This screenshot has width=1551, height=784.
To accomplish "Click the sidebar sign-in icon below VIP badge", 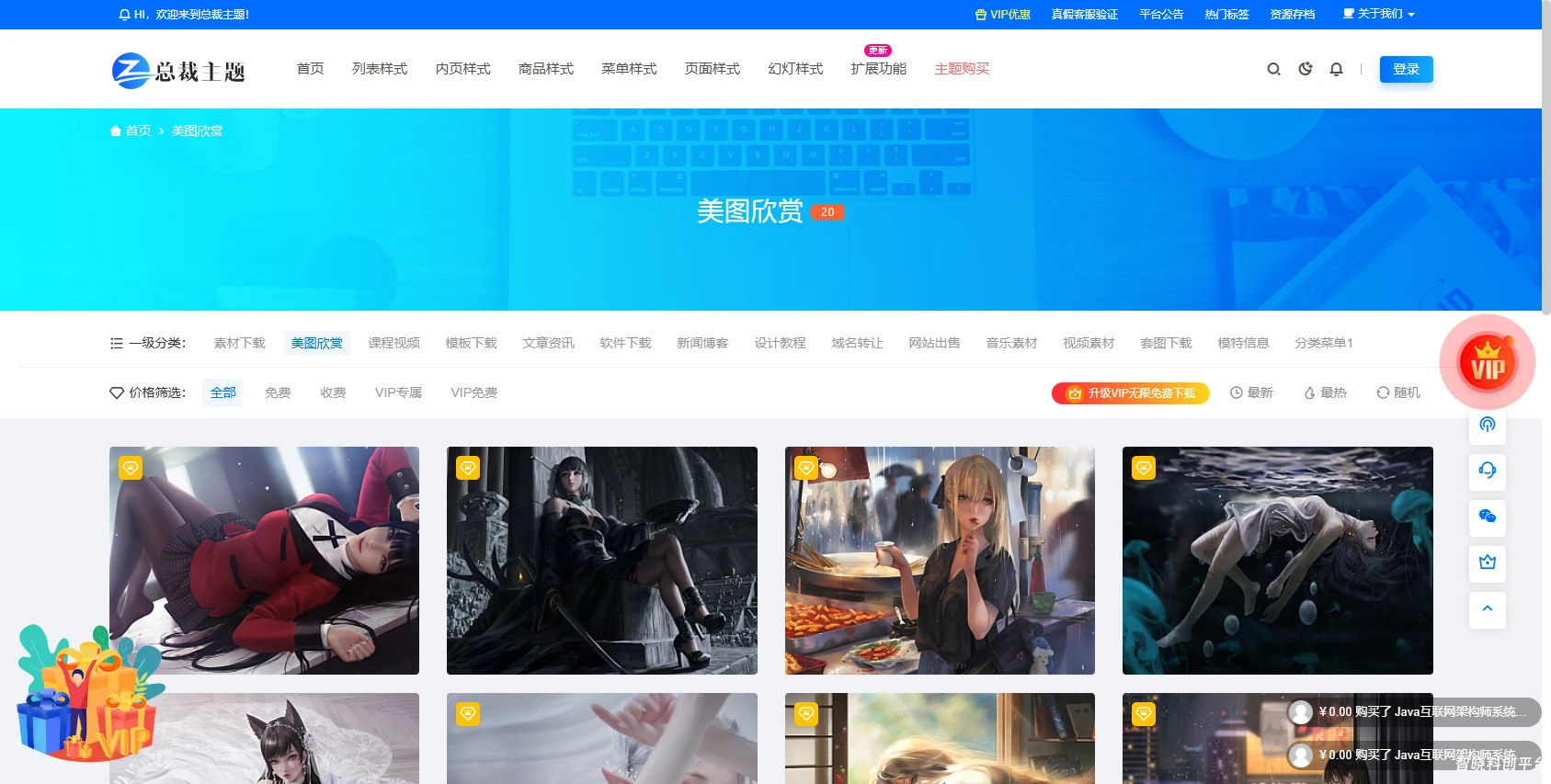I will 1488,424.
